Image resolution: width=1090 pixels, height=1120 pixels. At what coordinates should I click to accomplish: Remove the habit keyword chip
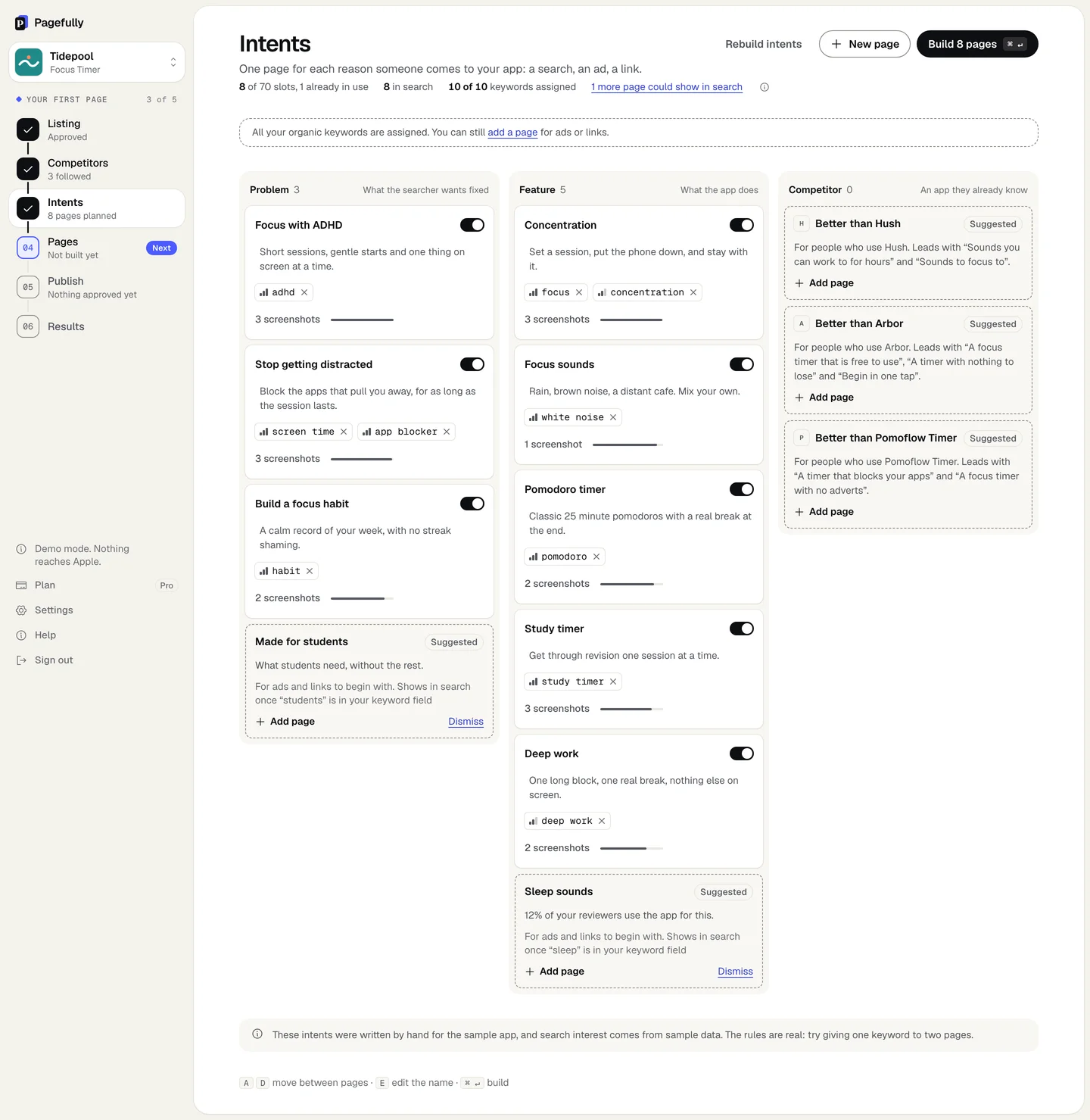(310, 571)
